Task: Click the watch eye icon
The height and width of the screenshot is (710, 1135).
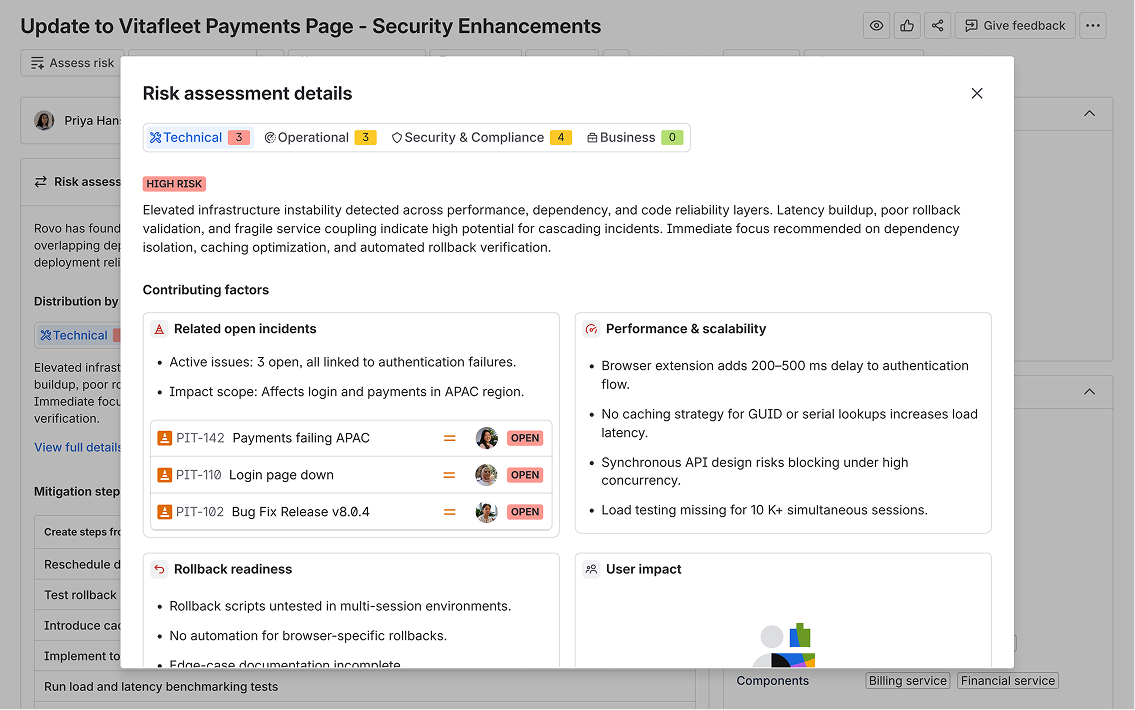Action: [877, 26]
